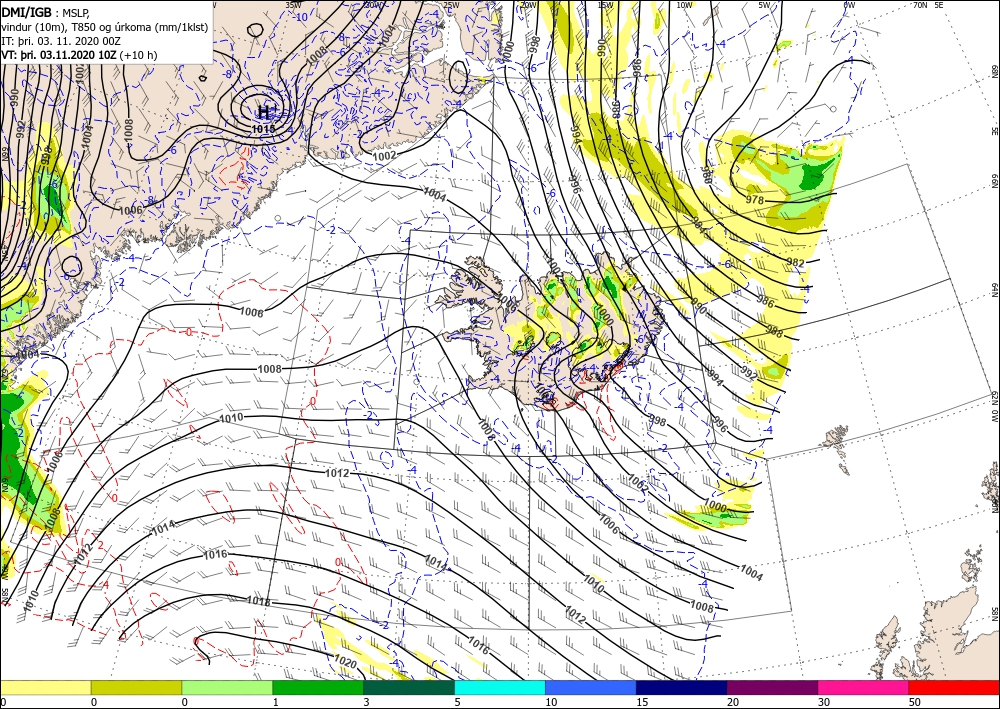Screen dimensions: 1000x709
Task: Select the light green legend swatch
Action: coord(227,687)
